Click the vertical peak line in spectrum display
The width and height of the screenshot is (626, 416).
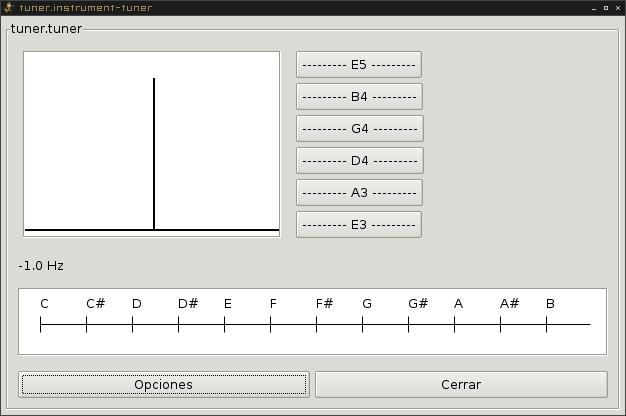154,150
